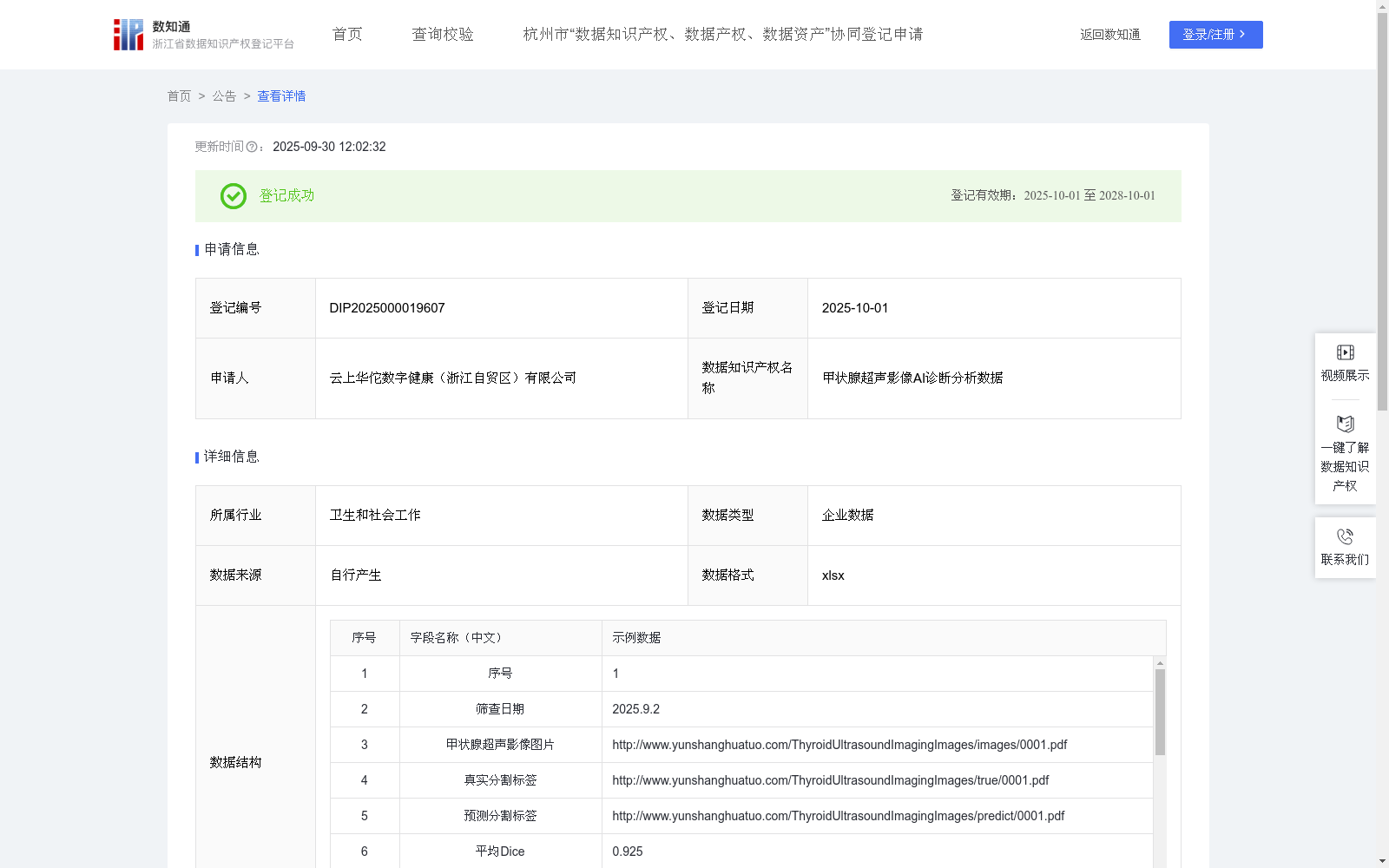Click sample value 2025.9.2
Image resolution: width=1389 pixels, height=868 pixels.
pyautogui.click(x=635, y=709)
